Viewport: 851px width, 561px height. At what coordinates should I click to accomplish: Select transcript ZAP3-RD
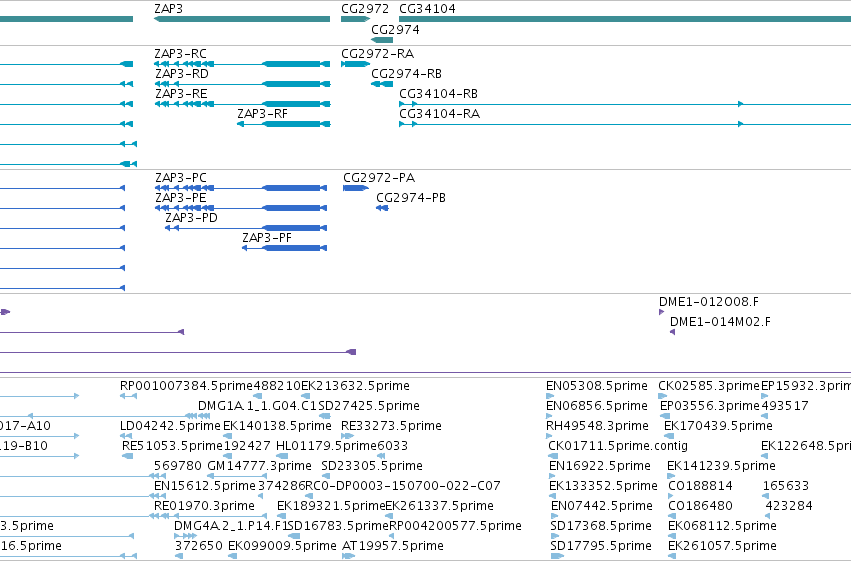click(182, 74)
